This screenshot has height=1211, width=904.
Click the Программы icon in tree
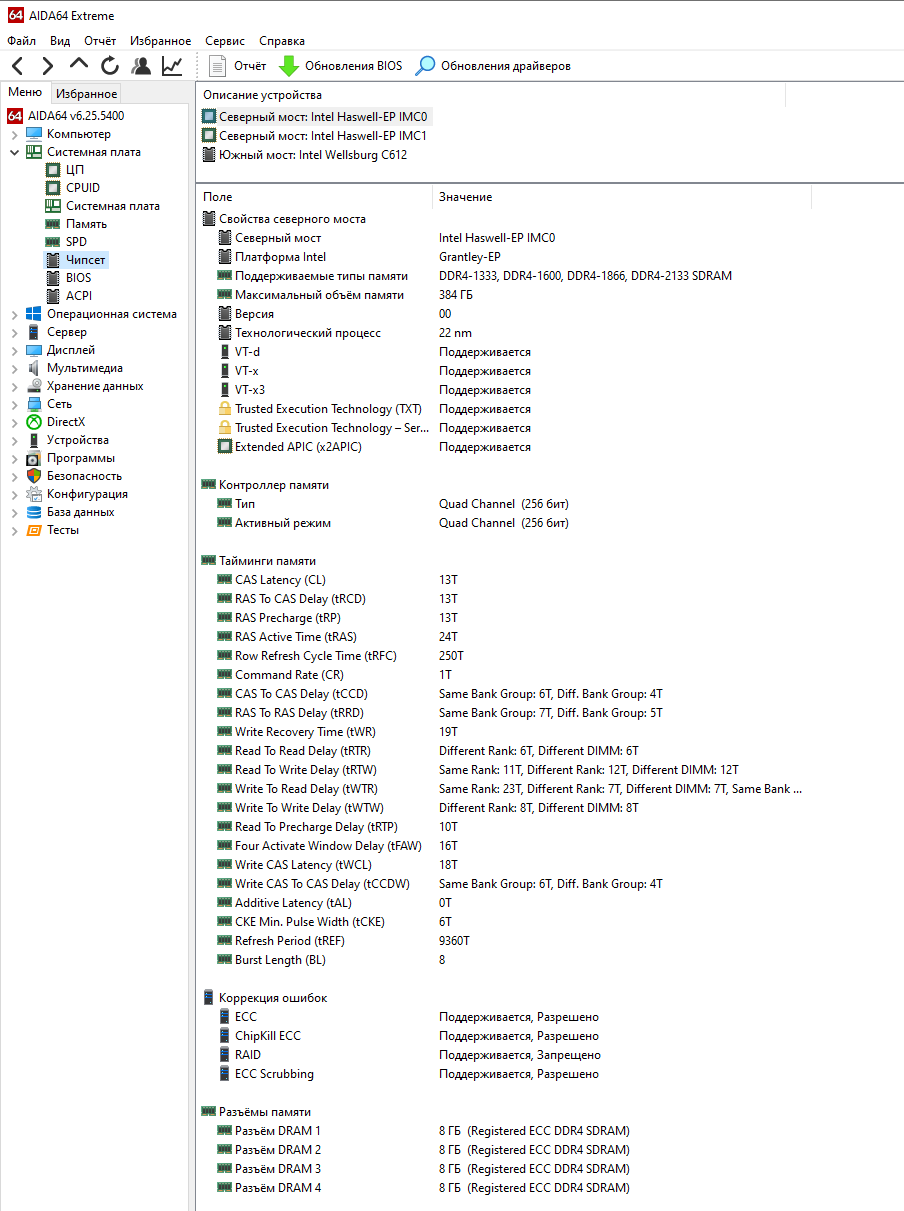point(34,458)
